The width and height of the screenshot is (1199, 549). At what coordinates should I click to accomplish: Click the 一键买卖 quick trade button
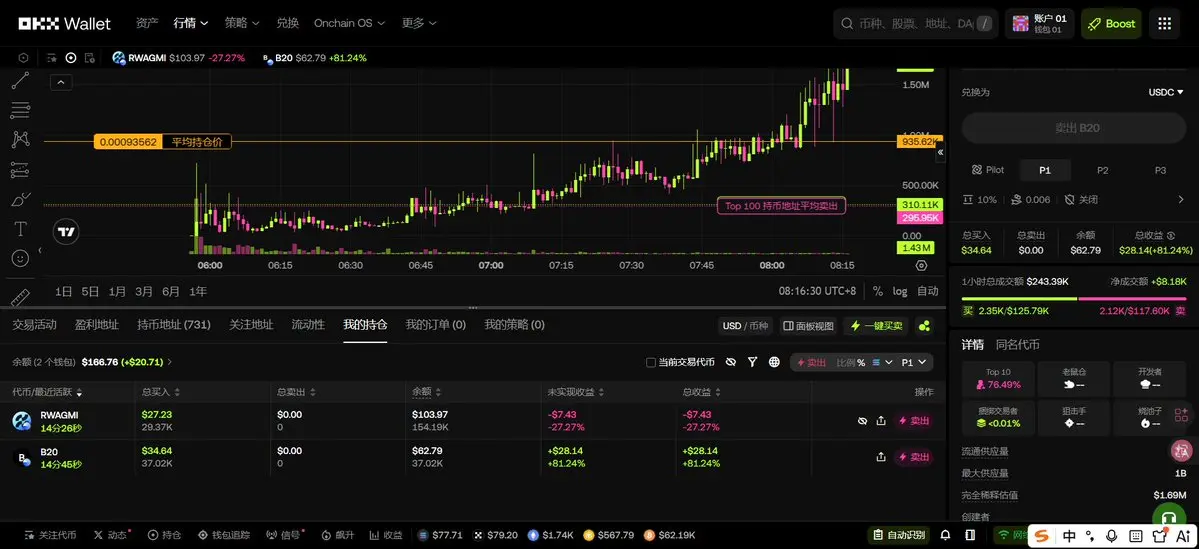click(x=877, y=326)
